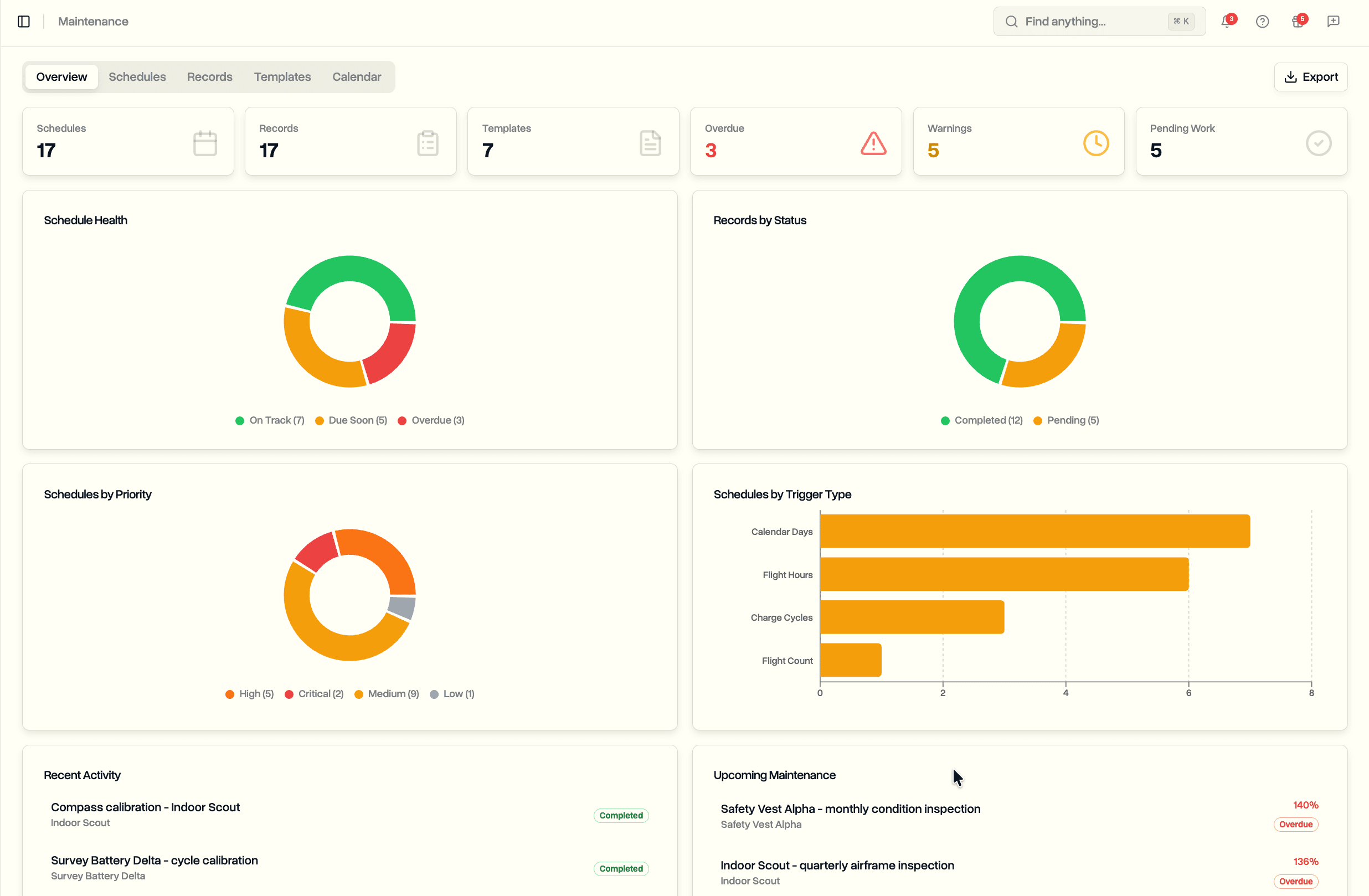Click the Records card clipboard icon
This screenshot has width=1369, height=896.
click(428, 143)
